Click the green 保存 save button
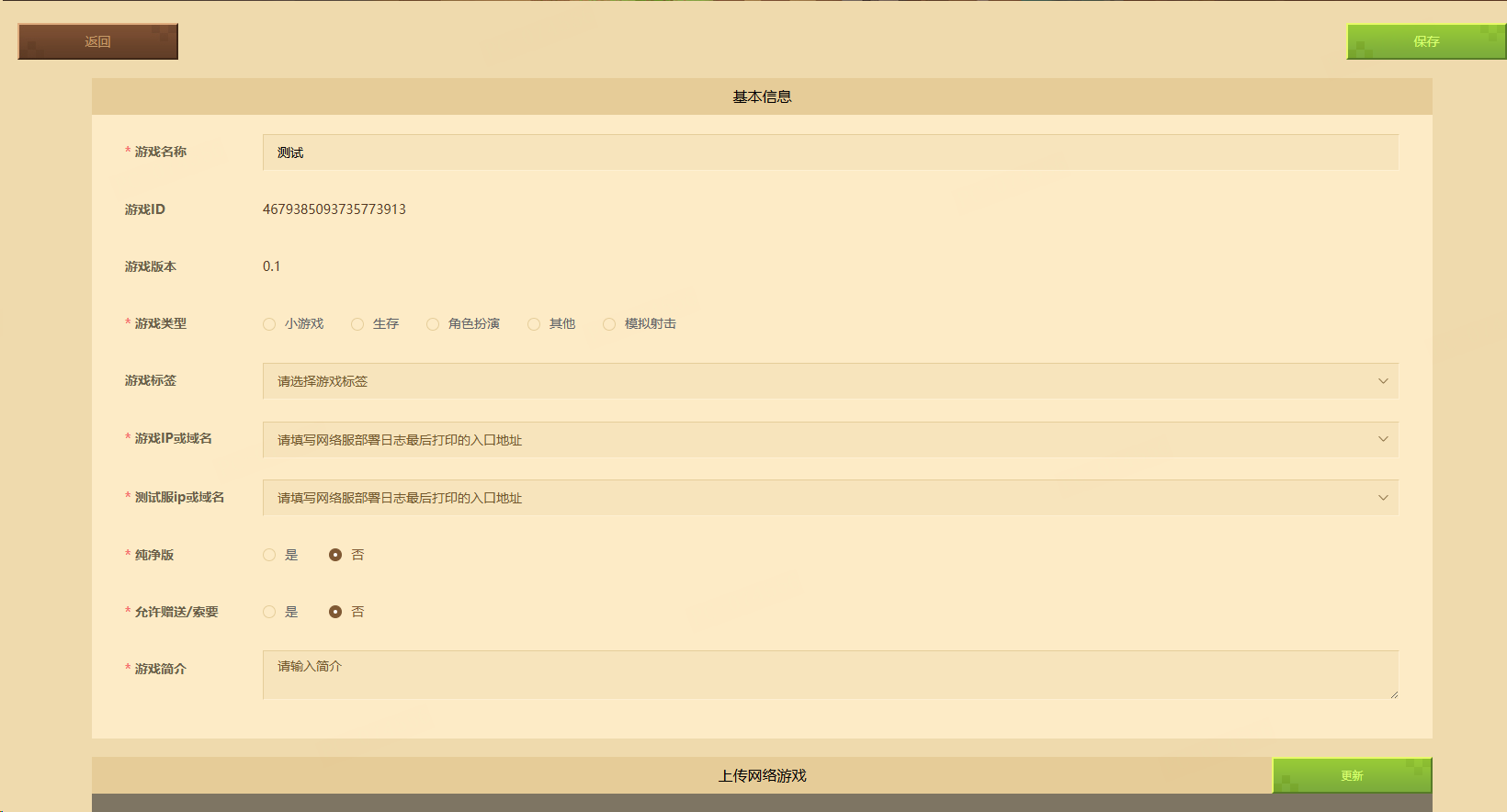This screenshot has height=812, width=1507. tap(1425, 41)
